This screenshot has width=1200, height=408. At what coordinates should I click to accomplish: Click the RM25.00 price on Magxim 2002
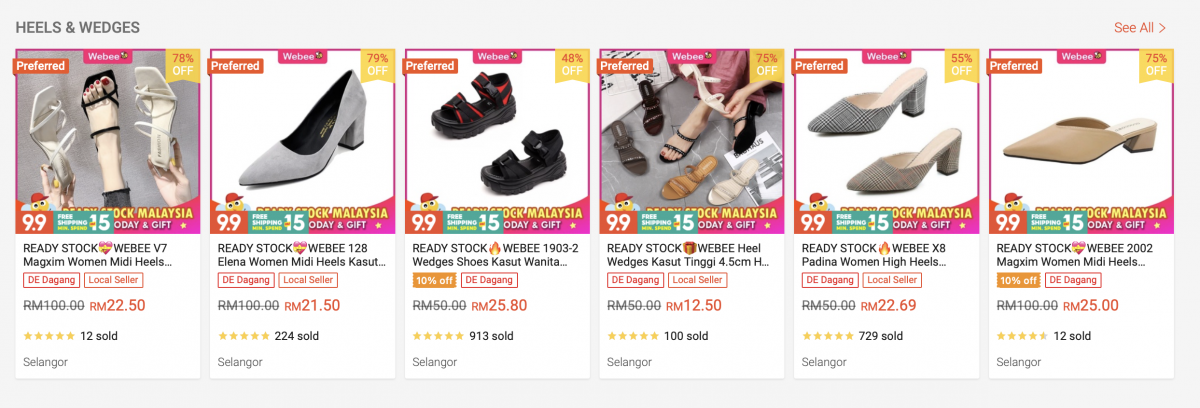1092,306
